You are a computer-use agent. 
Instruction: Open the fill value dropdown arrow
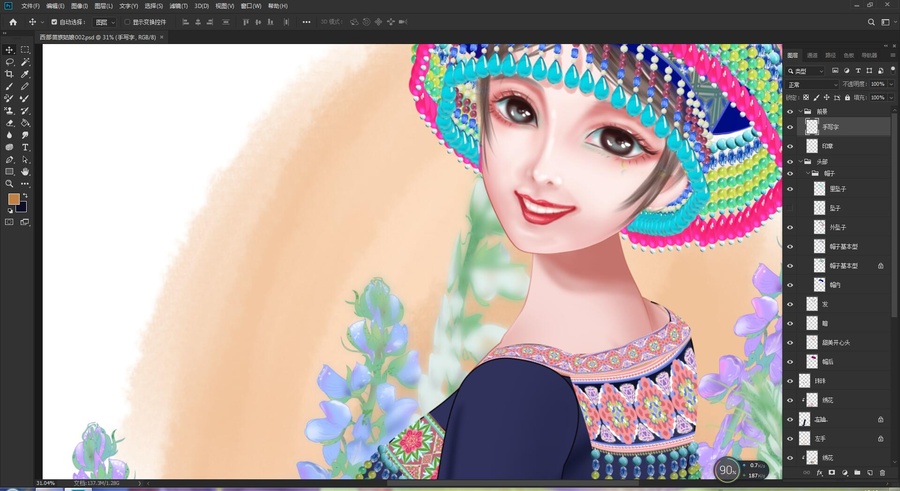tap(891, 98)
